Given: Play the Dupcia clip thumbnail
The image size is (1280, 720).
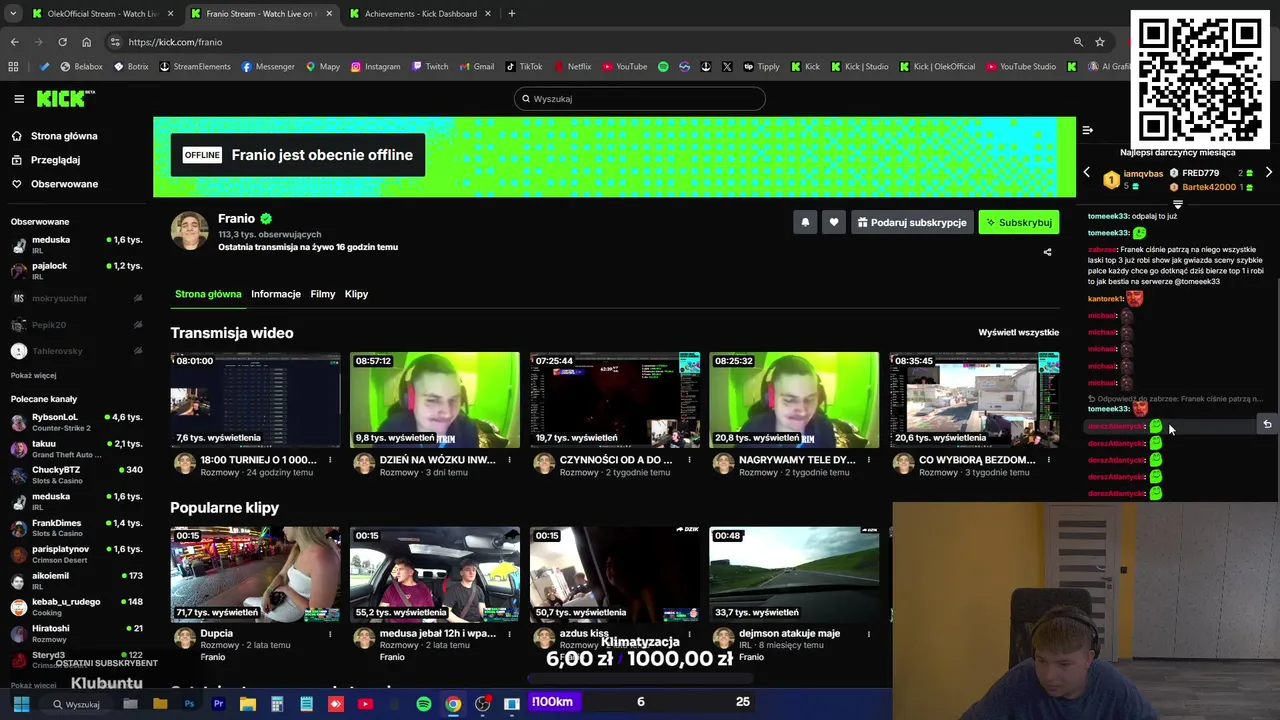Looking at the screenshot, I should (255, 575).
